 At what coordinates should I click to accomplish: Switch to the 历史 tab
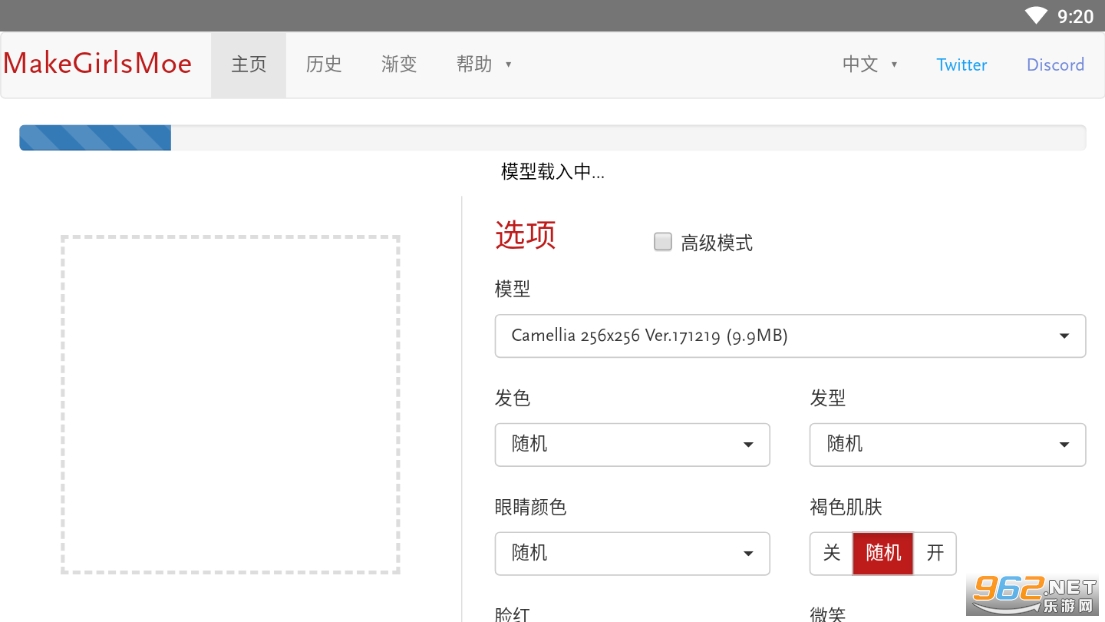tap(323, 64)
